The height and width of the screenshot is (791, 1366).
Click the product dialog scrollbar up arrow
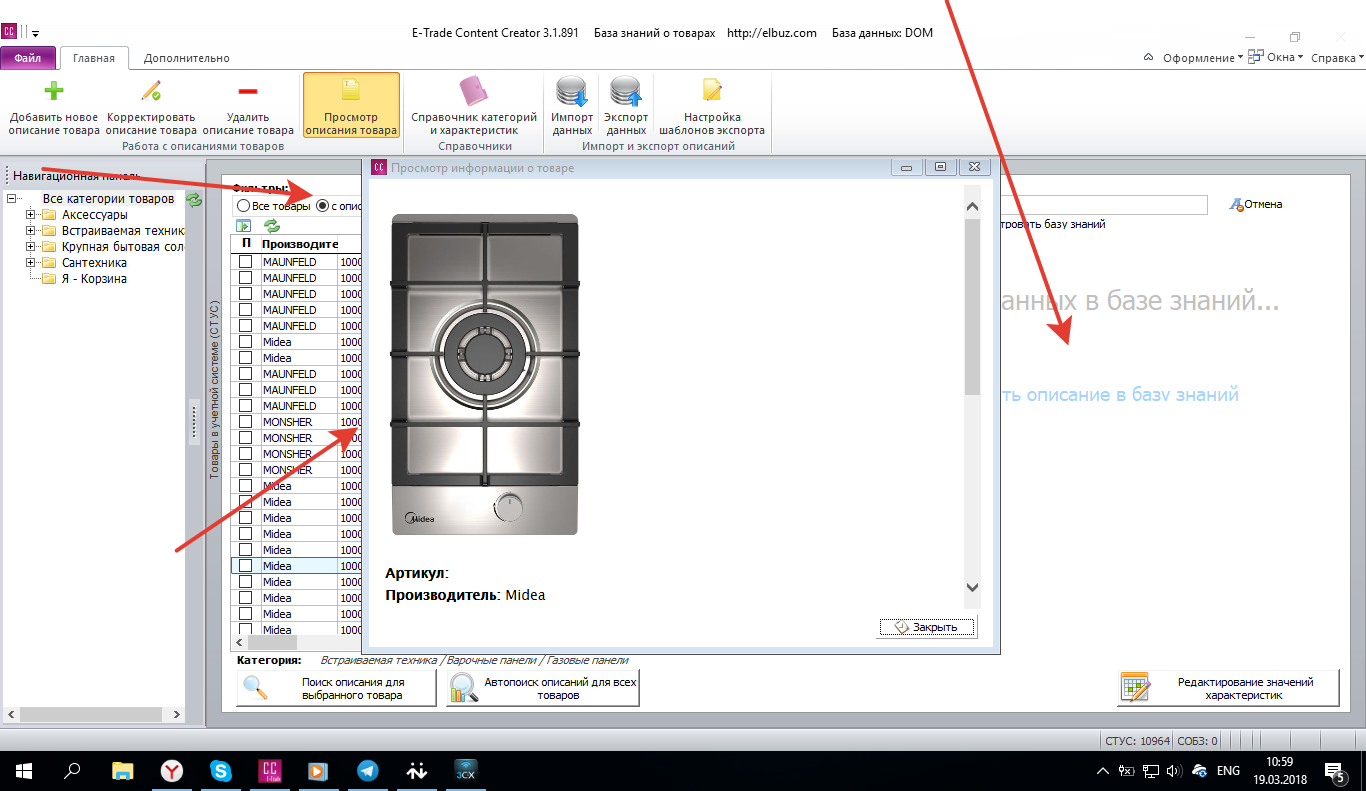(972, 206)
